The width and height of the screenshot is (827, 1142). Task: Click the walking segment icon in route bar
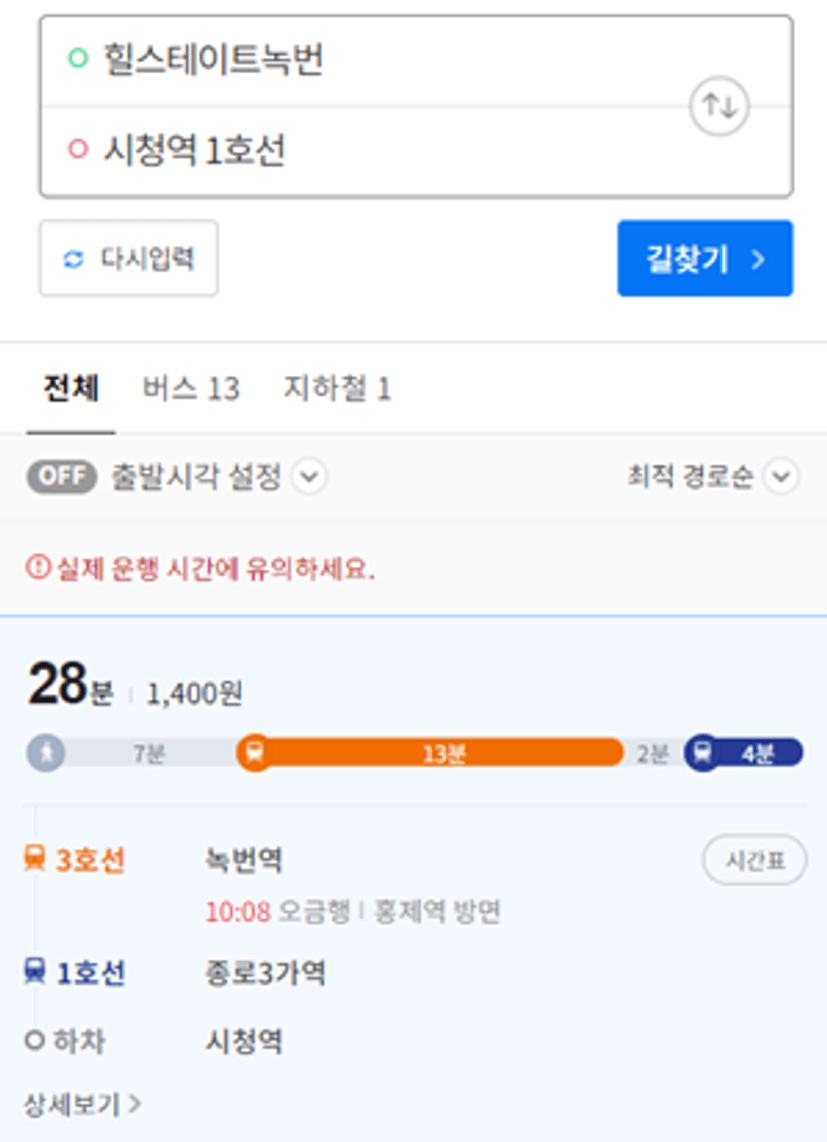click(x=46, y=752)
